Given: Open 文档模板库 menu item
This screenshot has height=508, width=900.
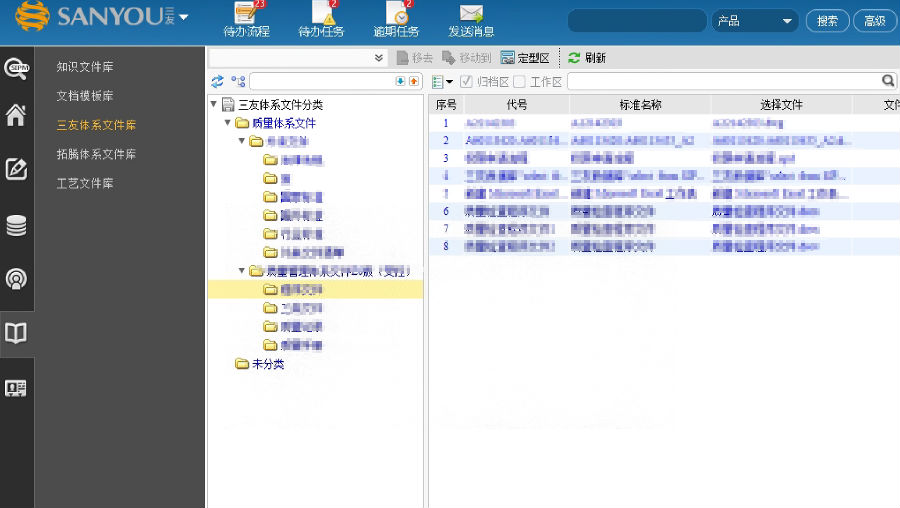Looking at the screenshot, I should click(x=85, y=96).
